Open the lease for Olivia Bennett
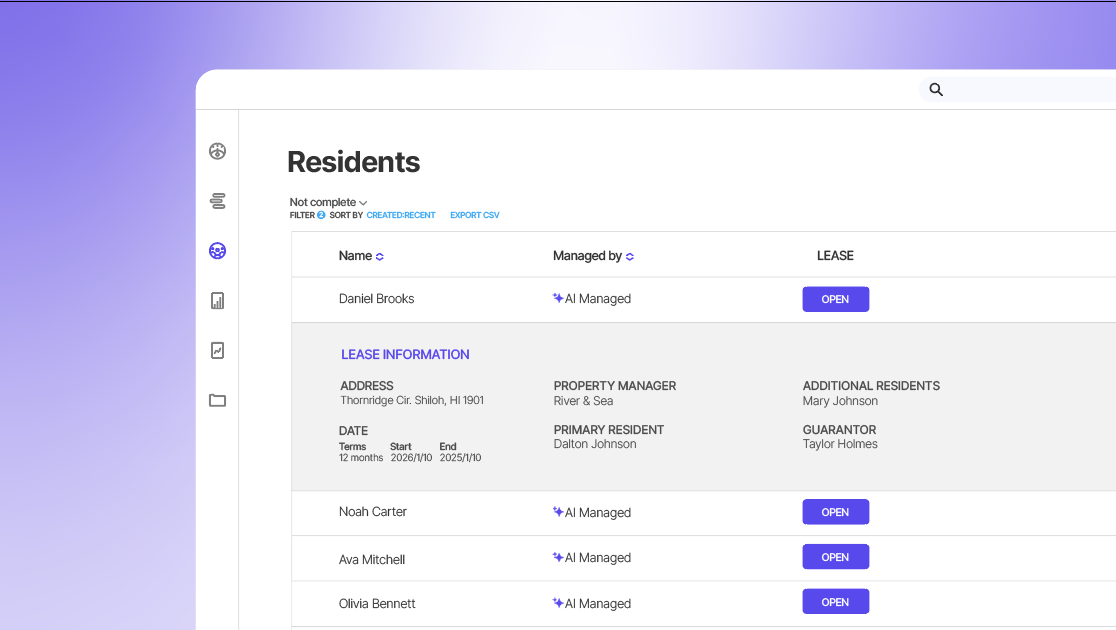 coord(835,602)
